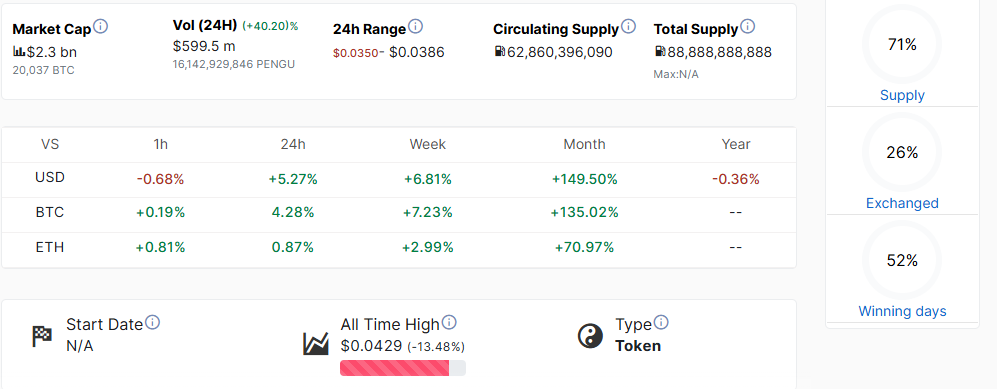Open the Circulating Supply info tooltip icon
Screen dimensions: 997x389
[628, 27]
